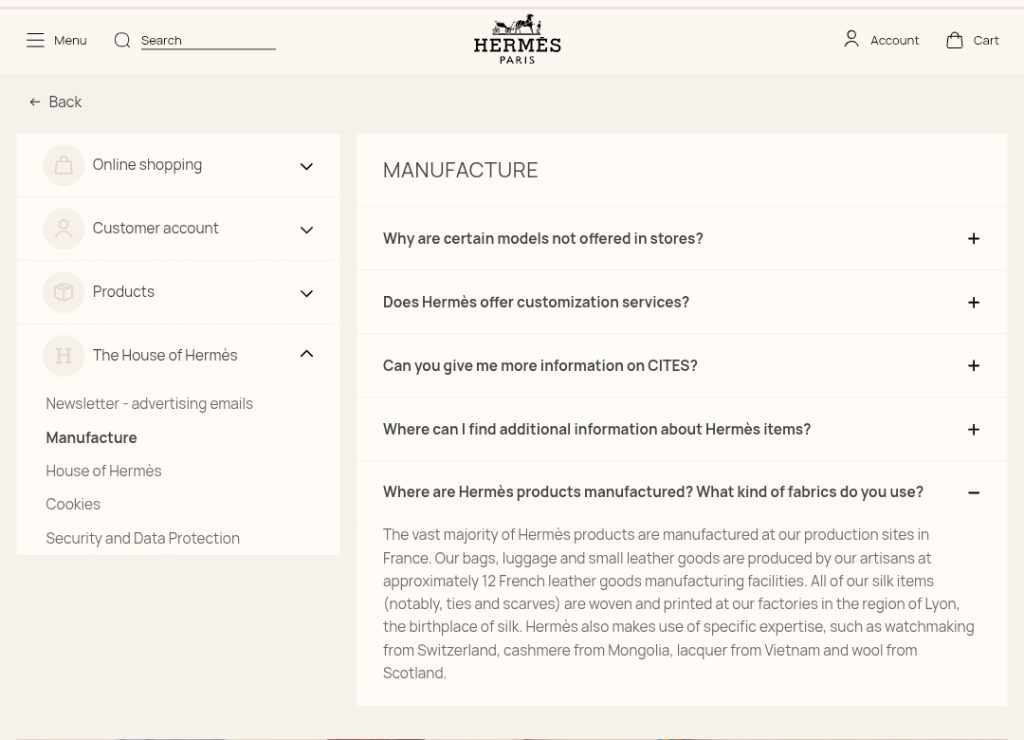
Task: Collapse The House of Hermès chevron
Action: (306, 354)
